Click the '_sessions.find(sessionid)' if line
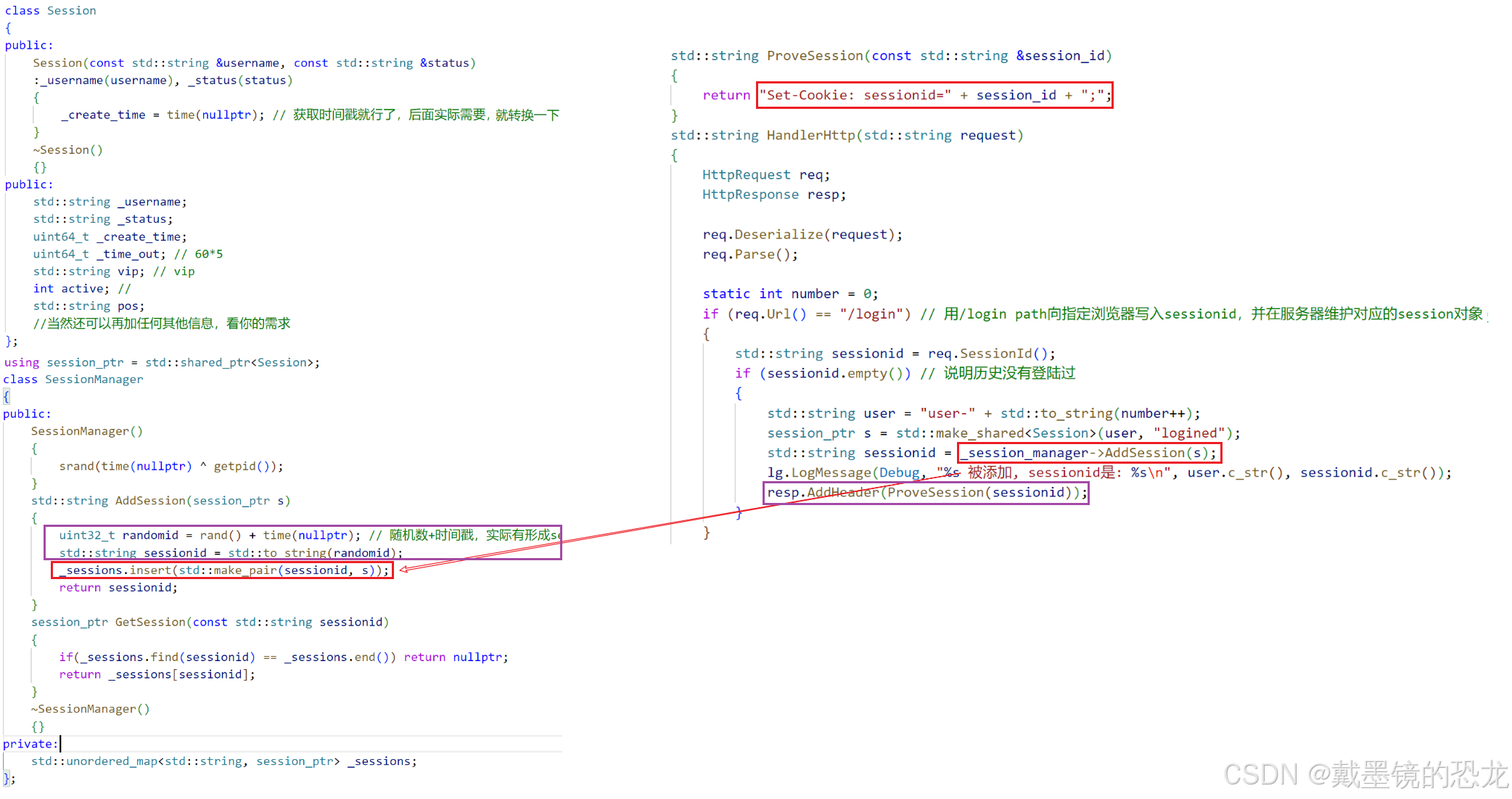 [284, 657]
